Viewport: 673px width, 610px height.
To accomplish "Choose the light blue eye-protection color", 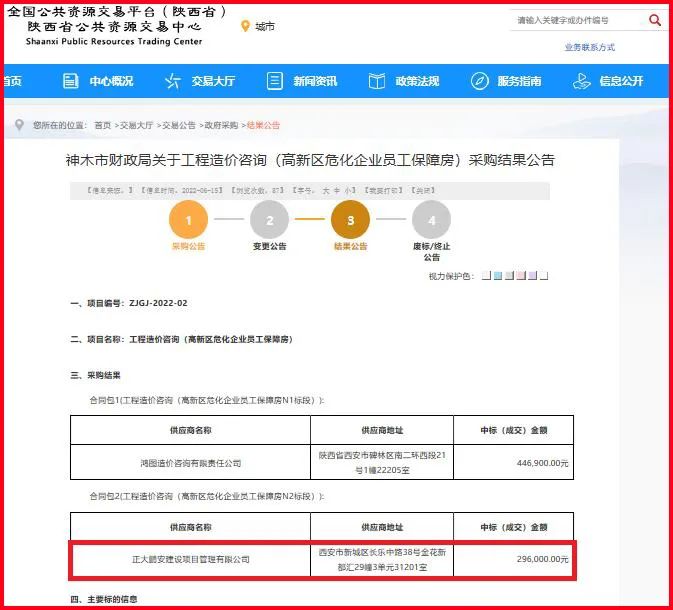I will tap(498, 275).
